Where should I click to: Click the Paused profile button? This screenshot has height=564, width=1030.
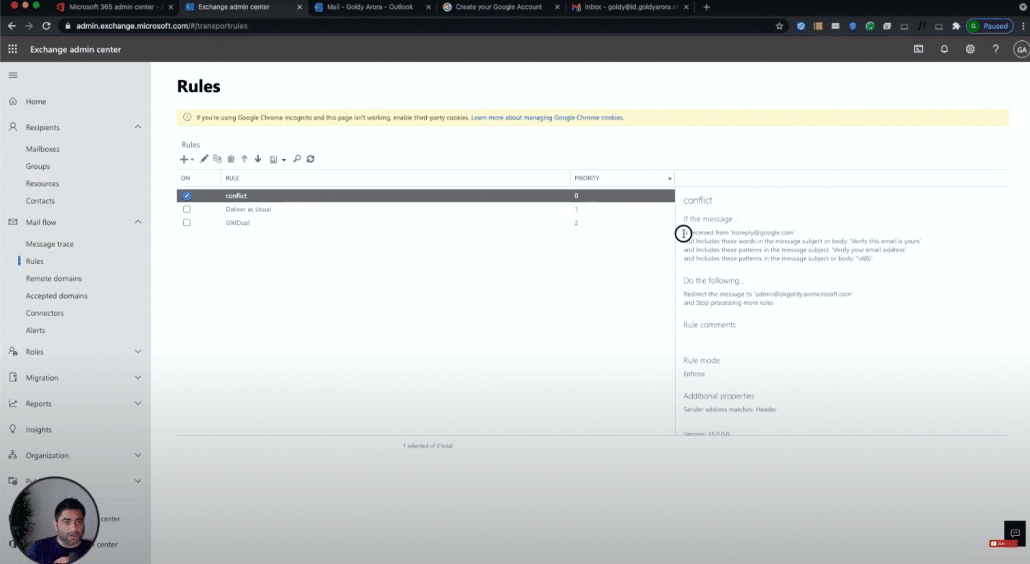click(989, 26)
